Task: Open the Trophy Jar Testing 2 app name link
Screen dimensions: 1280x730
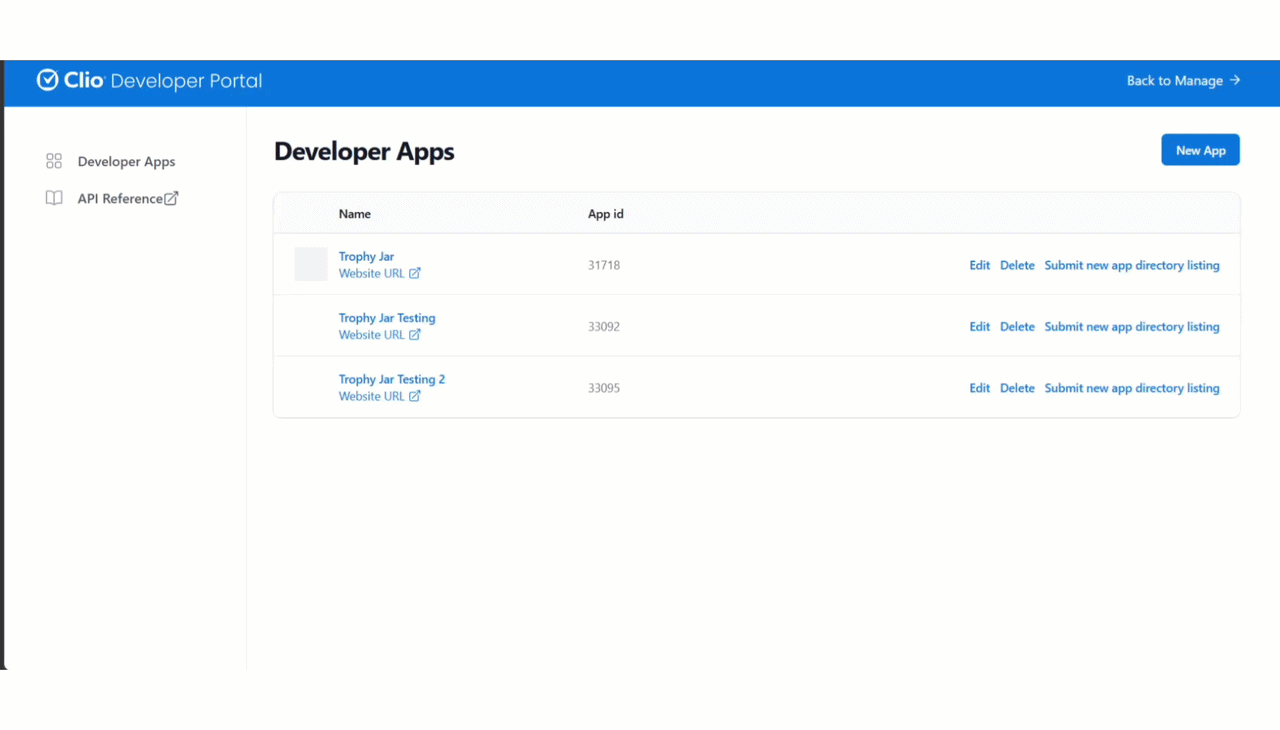Action: [392, 379]
